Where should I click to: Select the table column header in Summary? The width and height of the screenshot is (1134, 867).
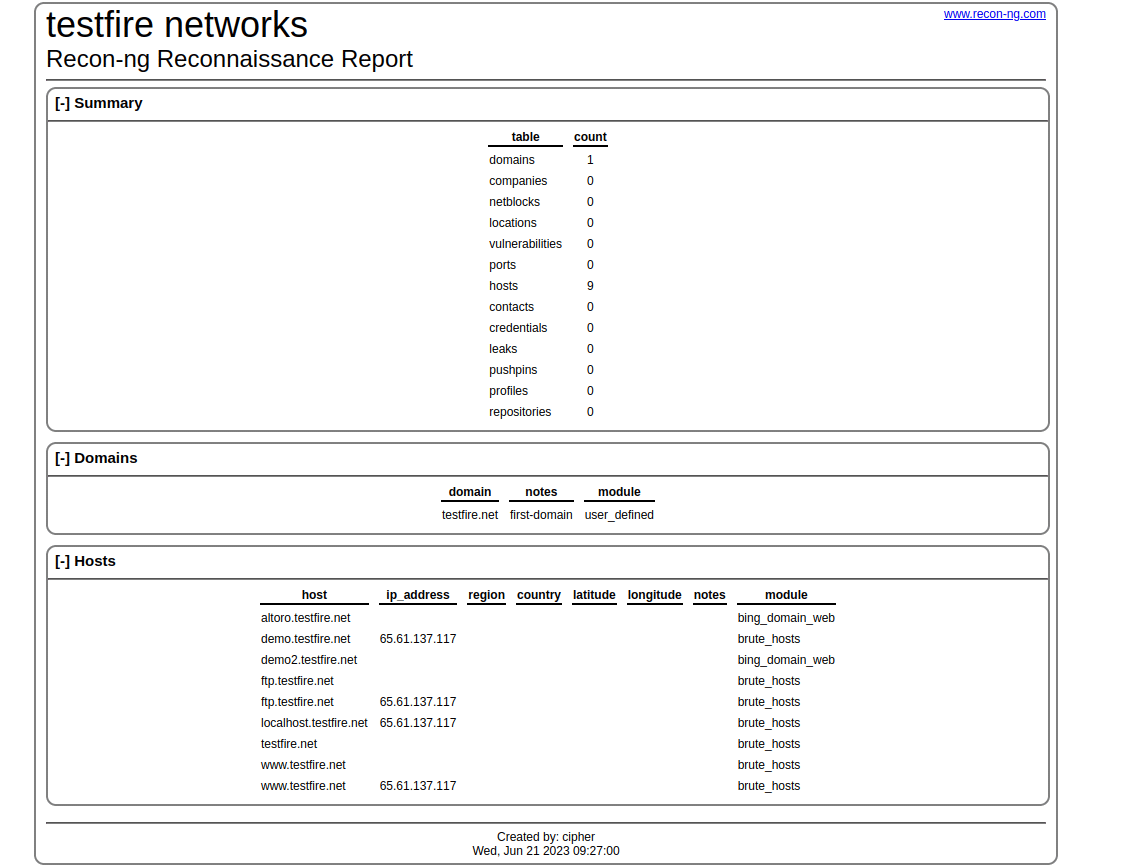(525, 137)
